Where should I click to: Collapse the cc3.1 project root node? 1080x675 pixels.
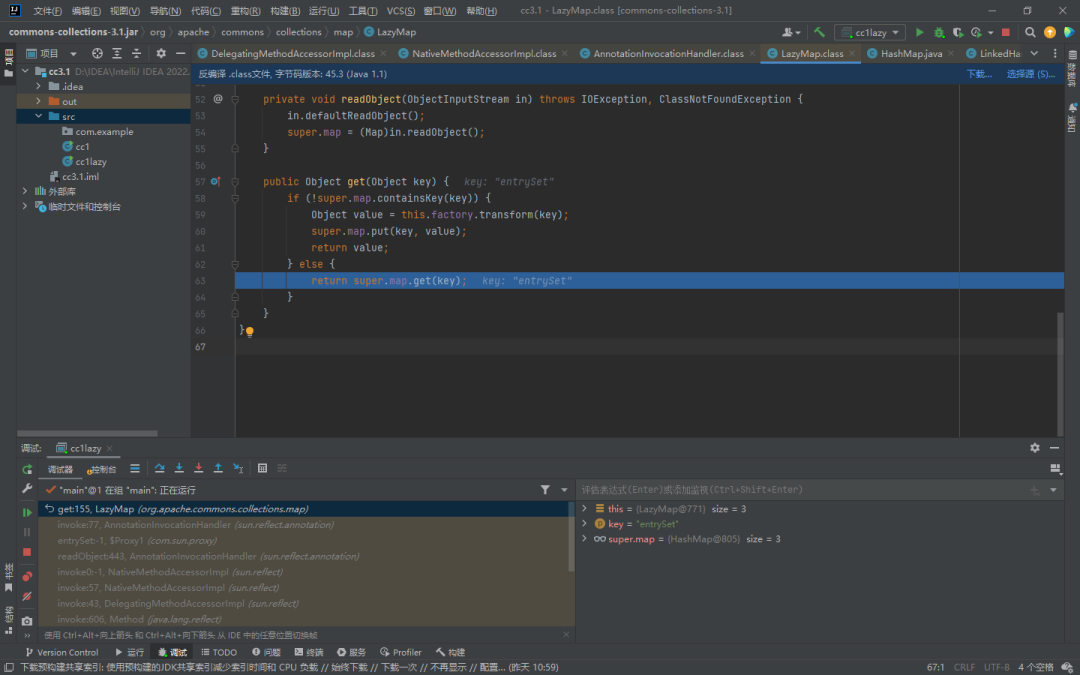pos(25,71)
